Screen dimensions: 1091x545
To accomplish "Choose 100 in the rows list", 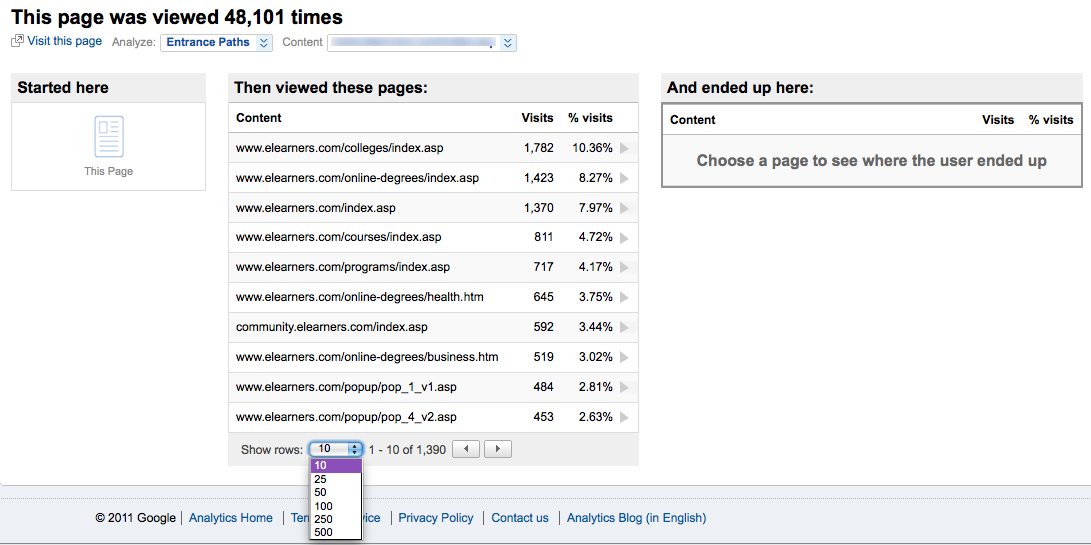I will pyautogui.click(x=323, y=506).
